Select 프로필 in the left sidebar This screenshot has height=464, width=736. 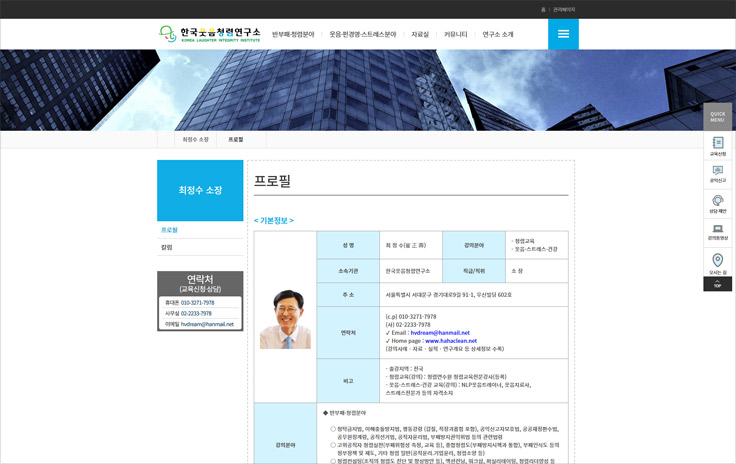169,230
